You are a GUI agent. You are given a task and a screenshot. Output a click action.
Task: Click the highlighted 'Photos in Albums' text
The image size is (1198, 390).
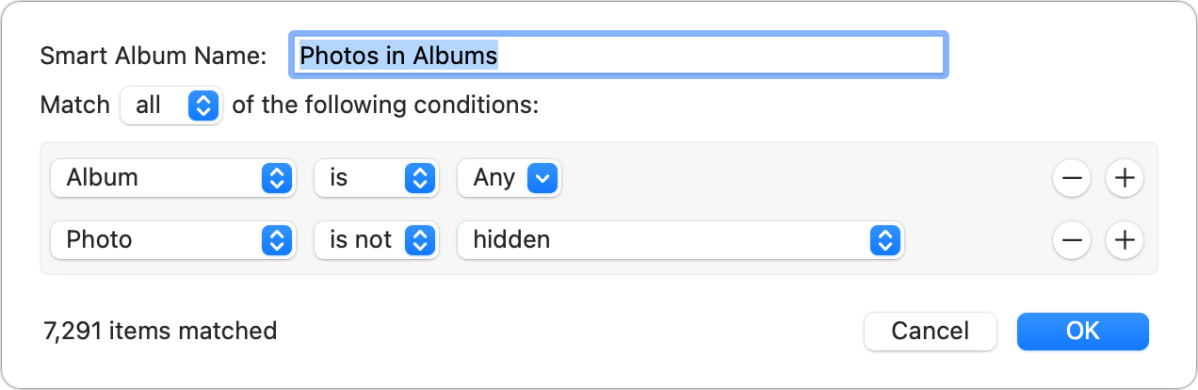pyautogui.click(x=398, y=55)
